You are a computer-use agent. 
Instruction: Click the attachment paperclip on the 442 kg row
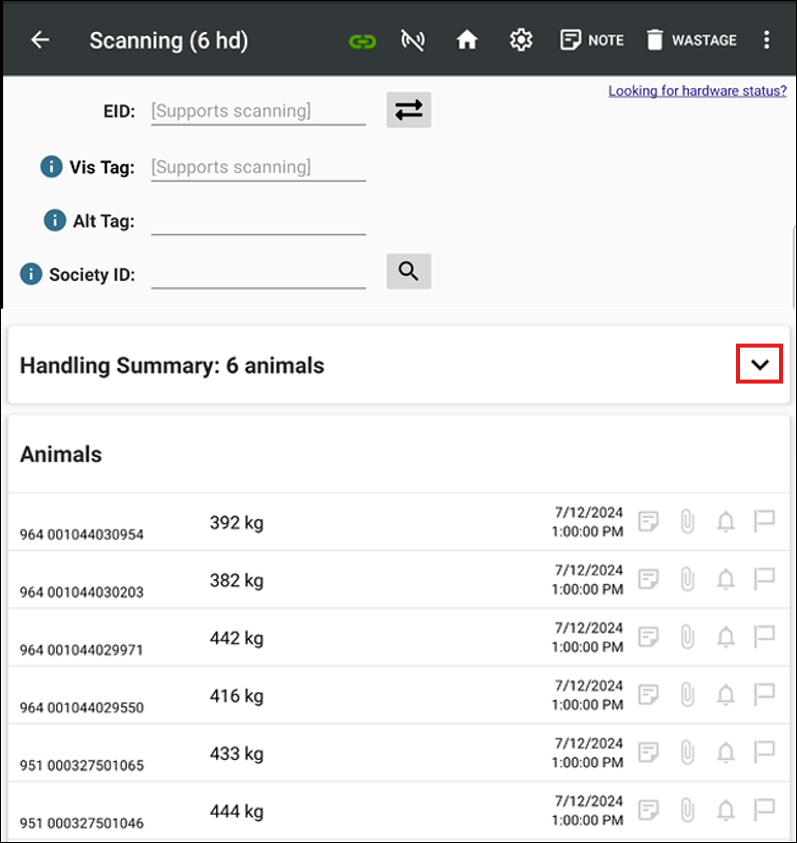click(x=687, y=637)
